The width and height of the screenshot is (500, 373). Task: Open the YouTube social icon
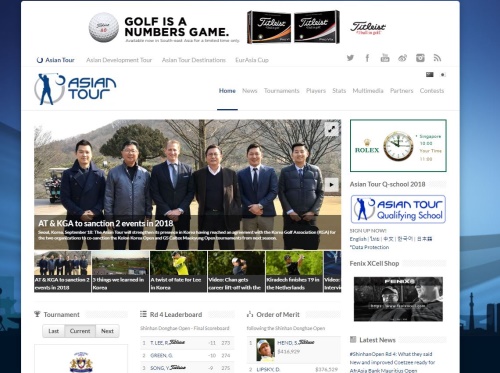click(385, 58)
